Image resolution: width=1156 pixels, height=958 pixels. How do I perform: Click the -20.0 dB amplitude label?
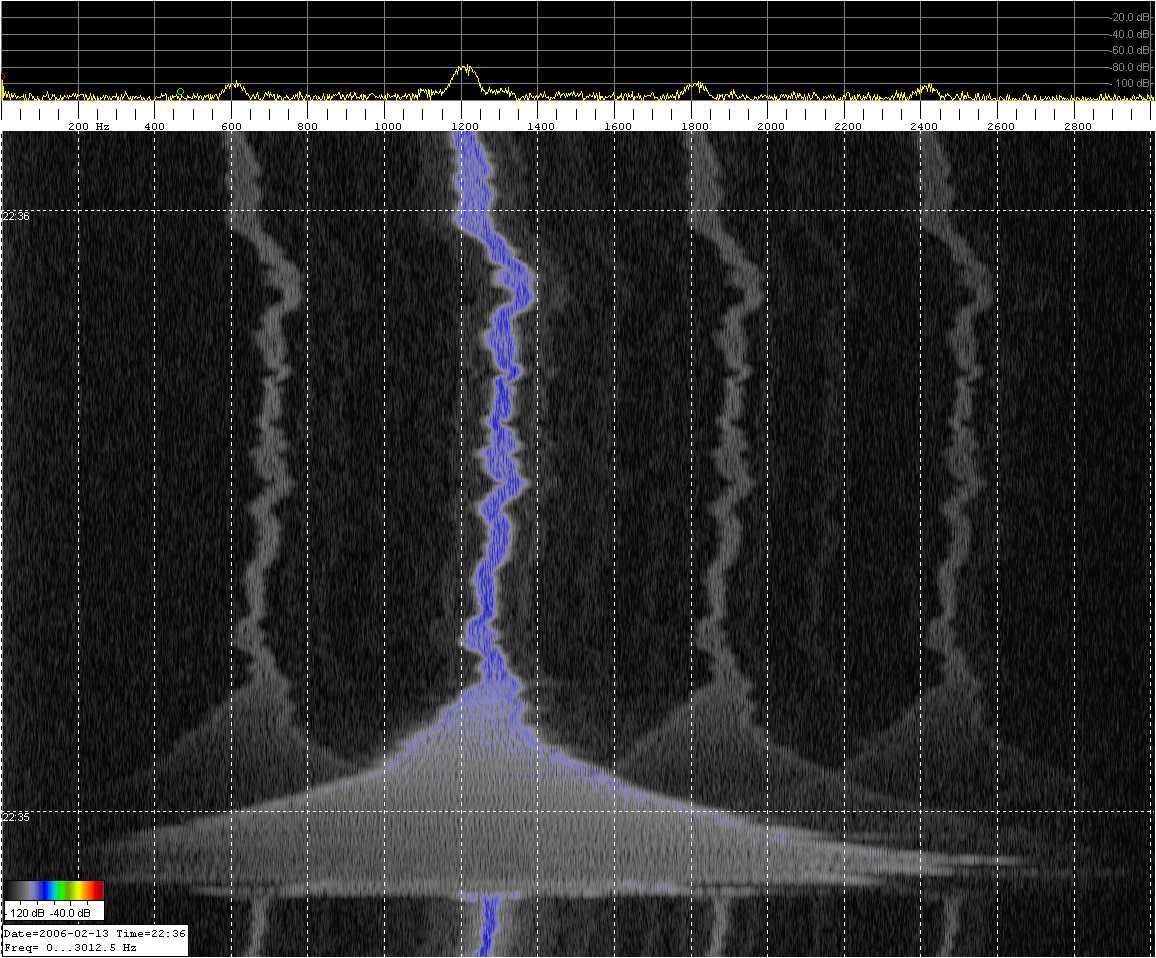click(x=1132, y=17)
